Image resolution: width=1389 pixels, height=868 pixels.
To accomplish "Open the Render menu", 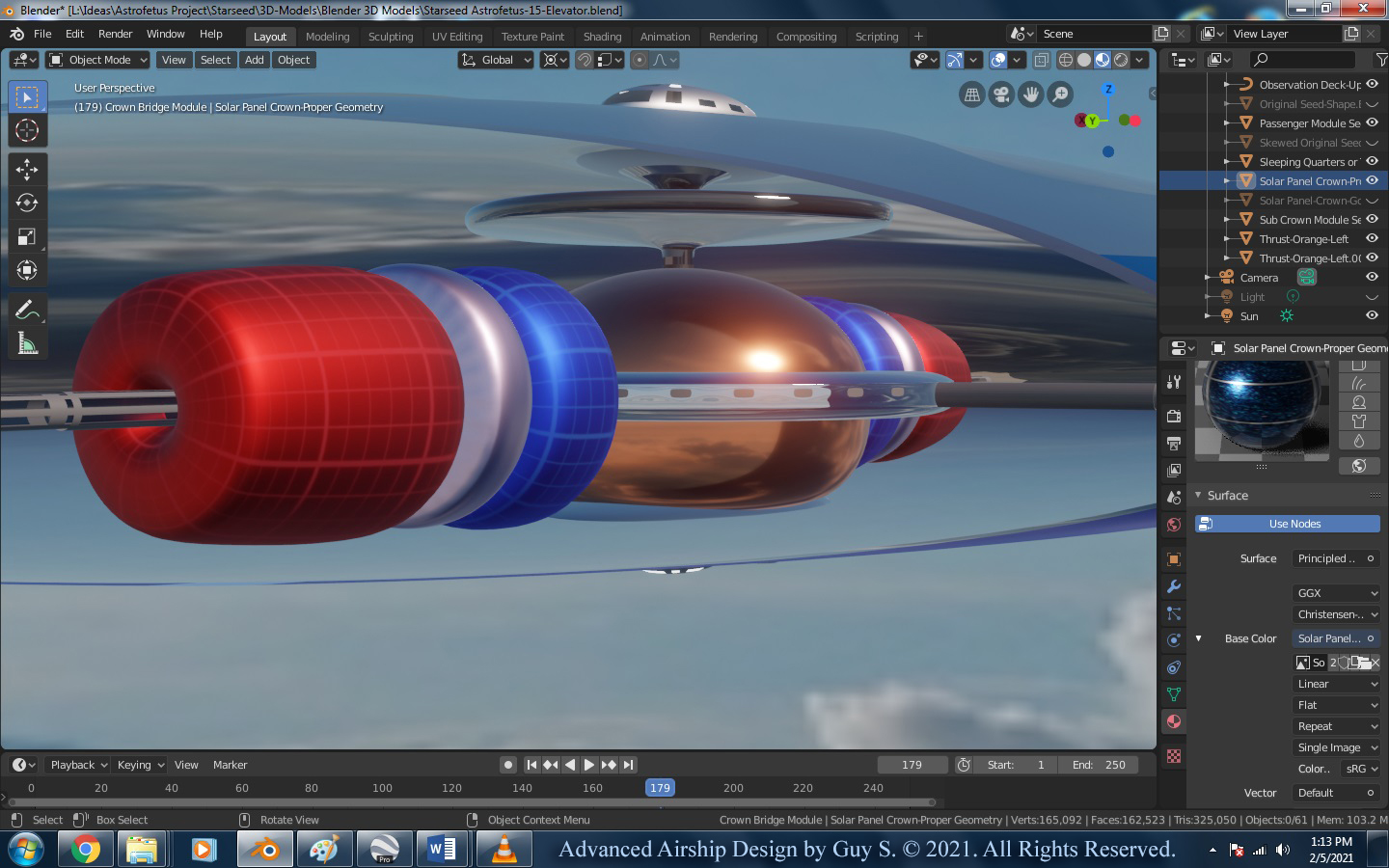I will [x=115, y=34].
